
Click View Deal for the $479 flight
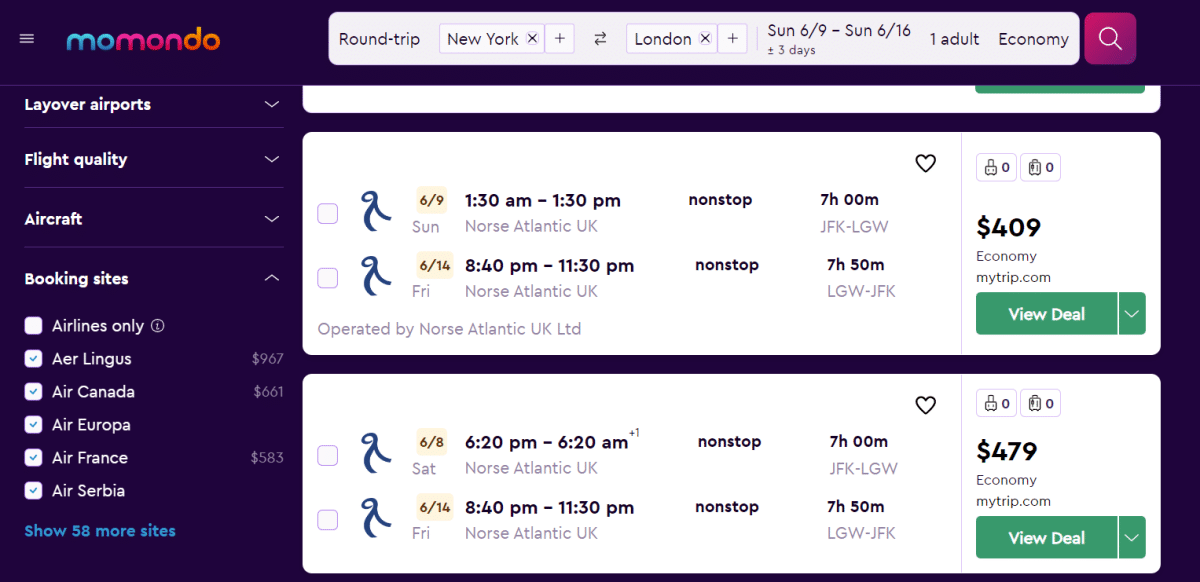coord(1046,537)
